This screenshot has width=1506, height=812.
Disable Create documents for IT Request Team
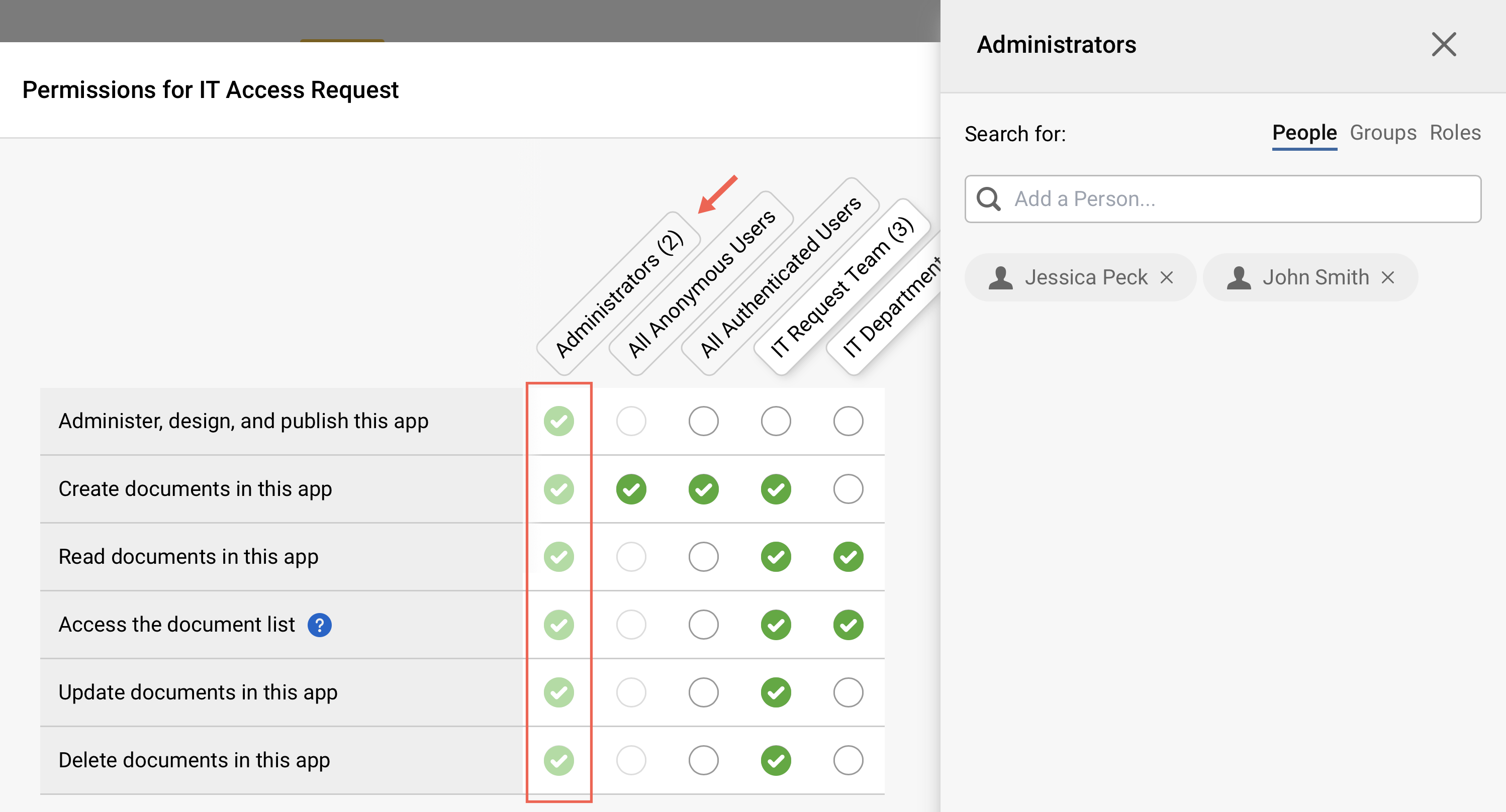click(x=776, y=489)
